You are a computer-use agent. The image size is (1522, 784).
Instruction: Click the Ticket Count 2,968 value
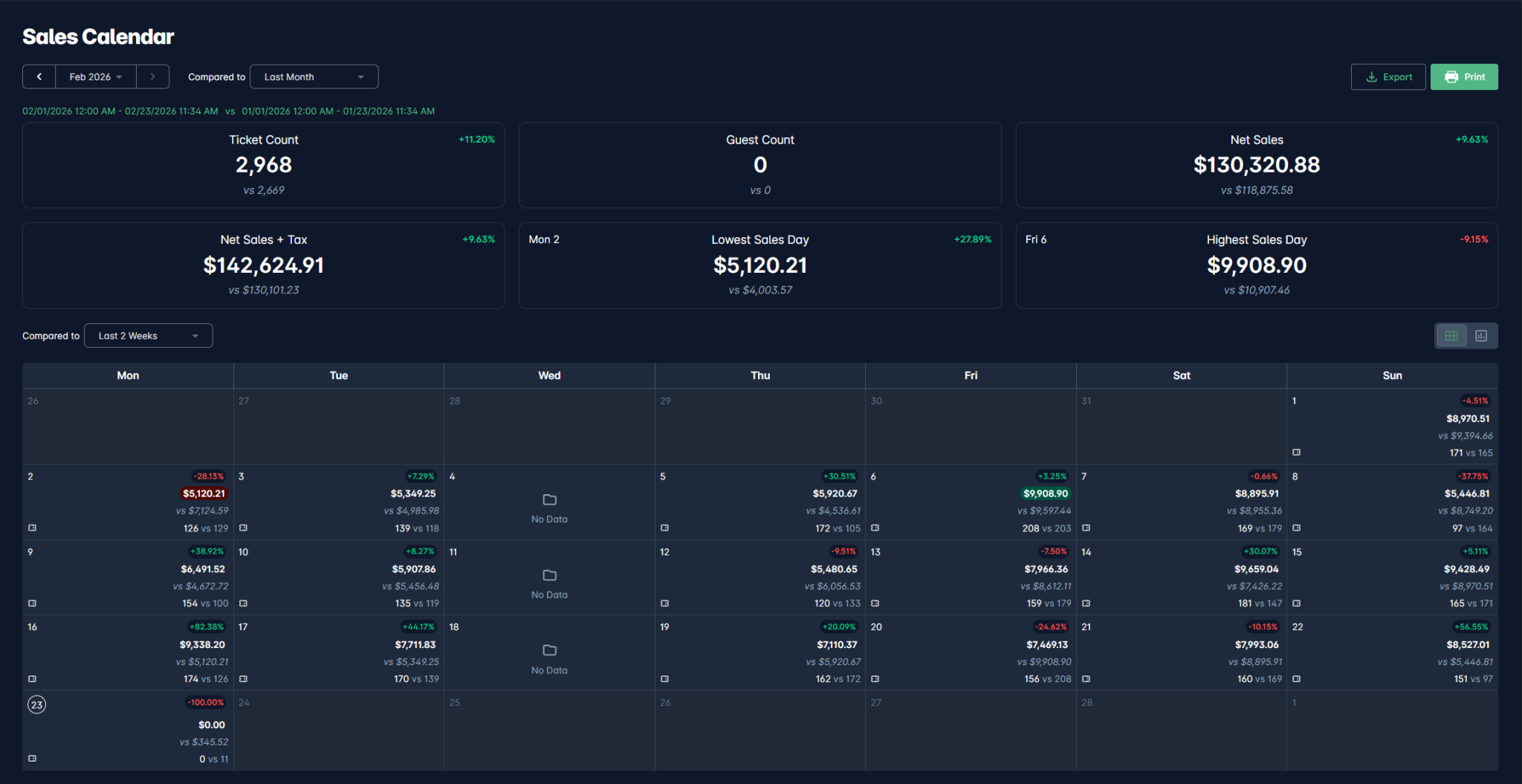(264, 165)
